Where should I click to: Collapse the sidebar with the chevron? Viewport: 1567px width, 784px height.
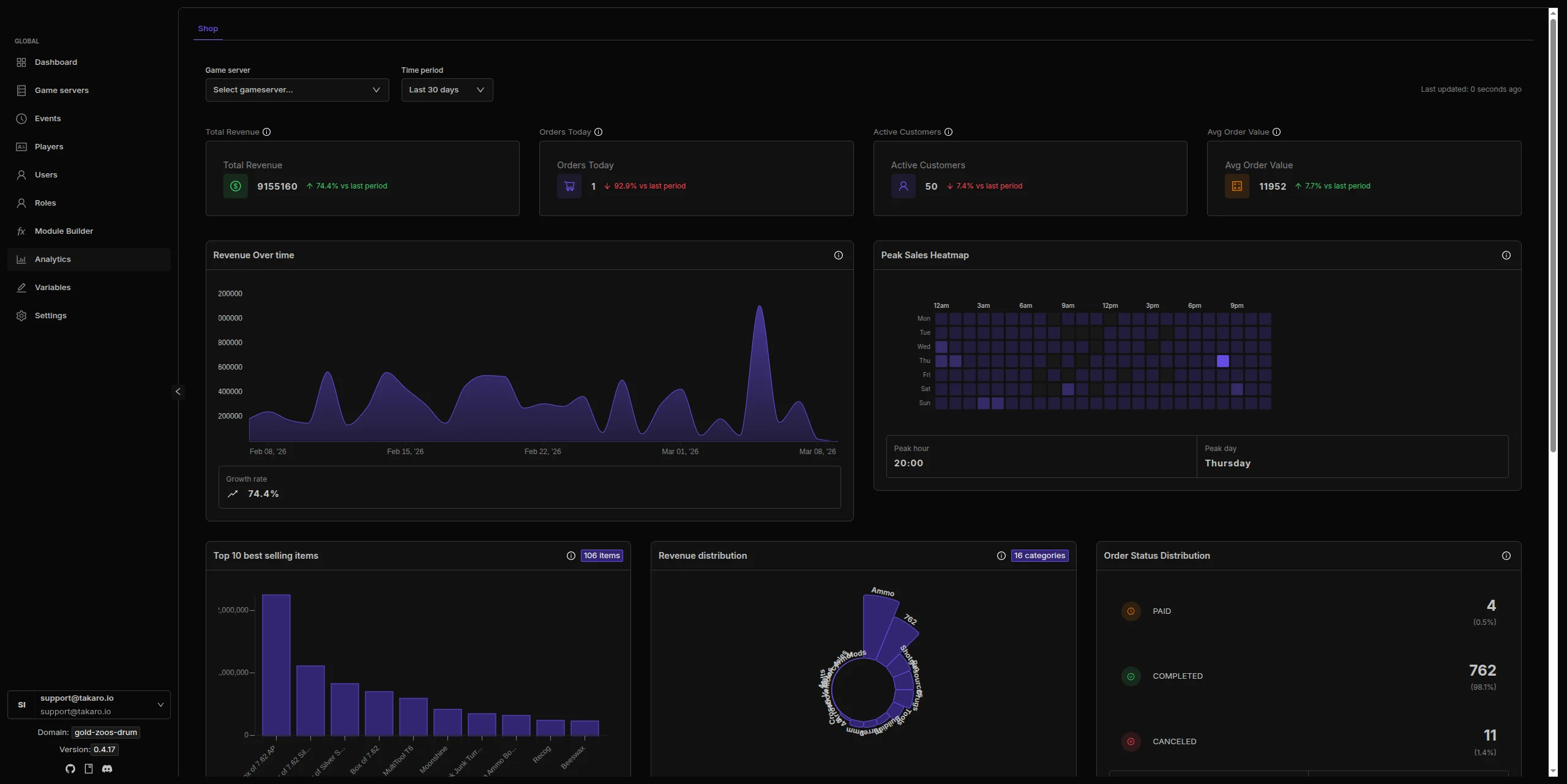178,392
